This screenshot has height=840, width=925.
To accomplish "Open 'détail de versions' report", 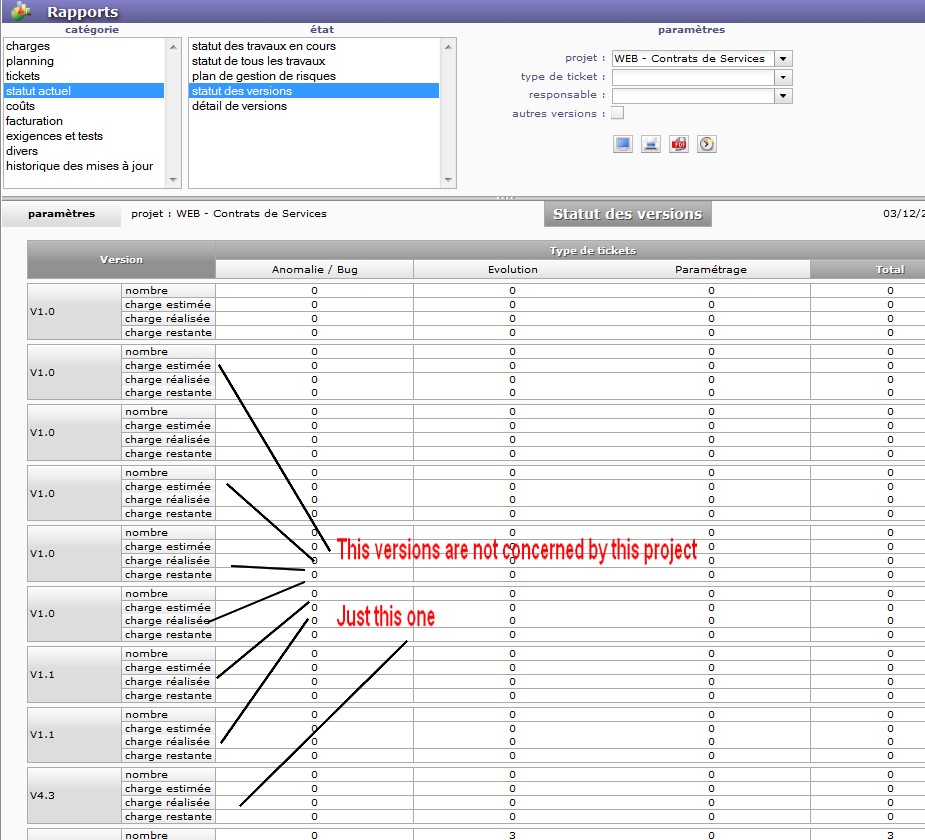I will point(239,106).
